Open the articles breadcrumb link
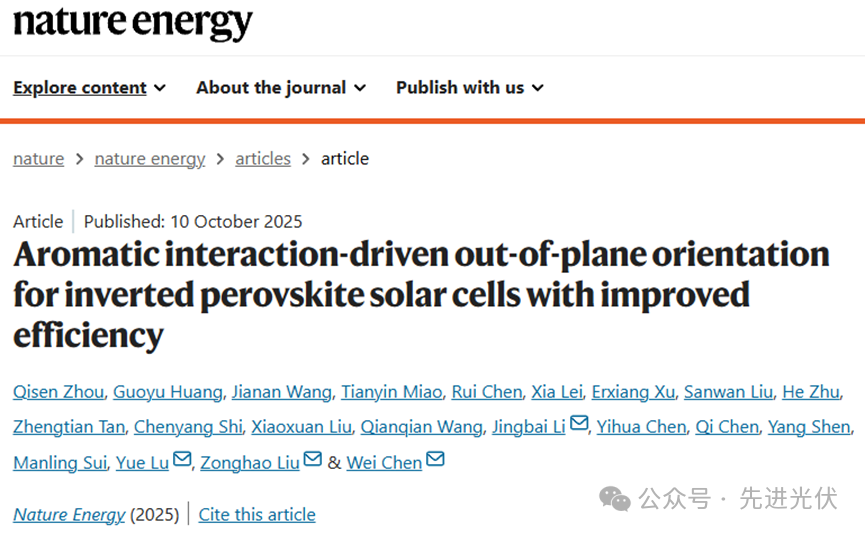The width and height of the screenshot is (865, 533). pos(263,159)
